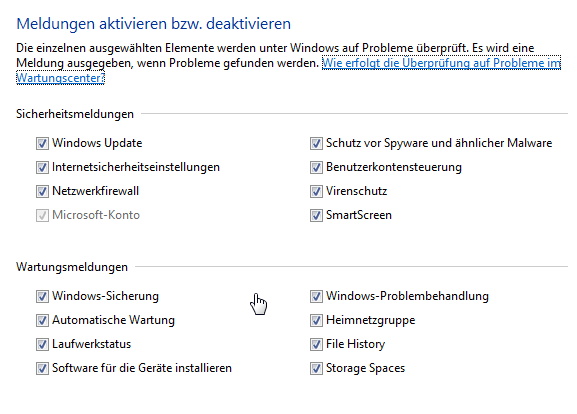Click the Windows Update label text
Viewport: 577px width, 414px height.
tap(97, 143)
